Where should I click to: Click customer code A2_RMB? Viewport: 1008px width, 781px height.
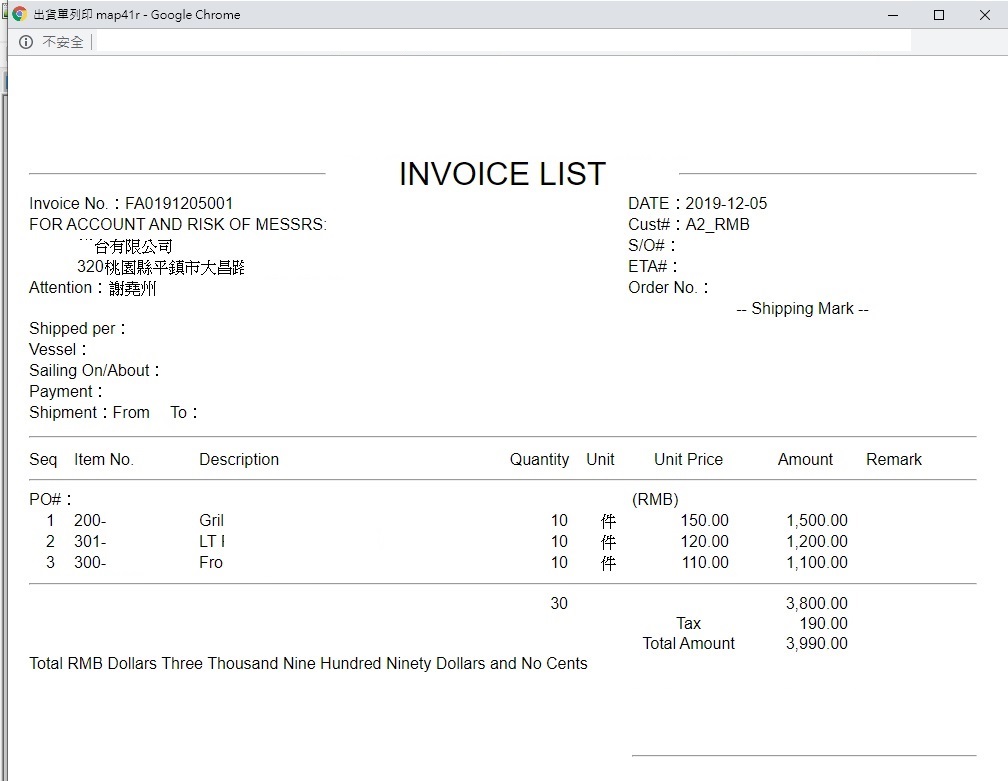click(717, 225)
